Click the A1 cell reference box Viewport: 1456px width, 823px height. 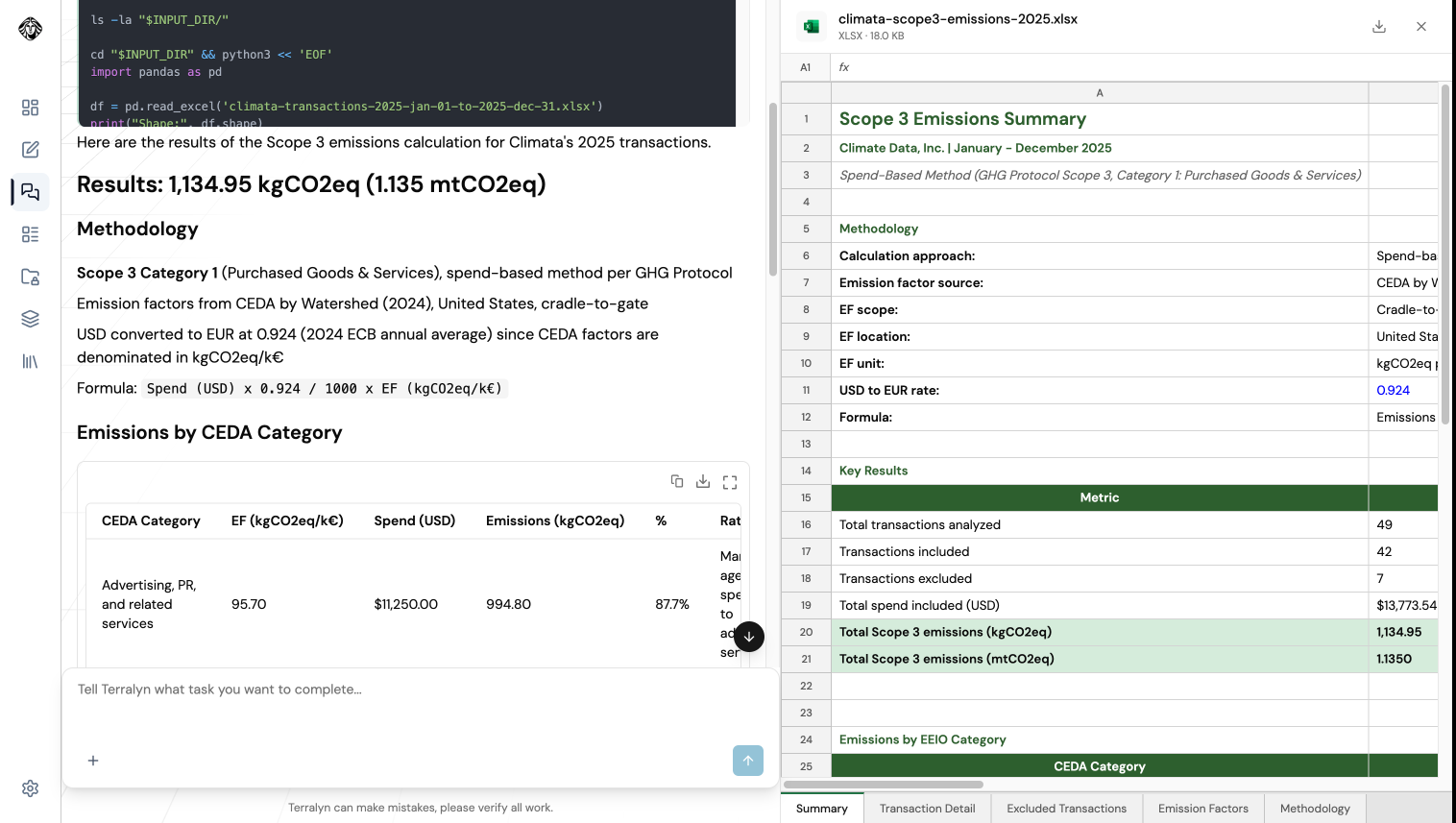(x=806, y=67)
